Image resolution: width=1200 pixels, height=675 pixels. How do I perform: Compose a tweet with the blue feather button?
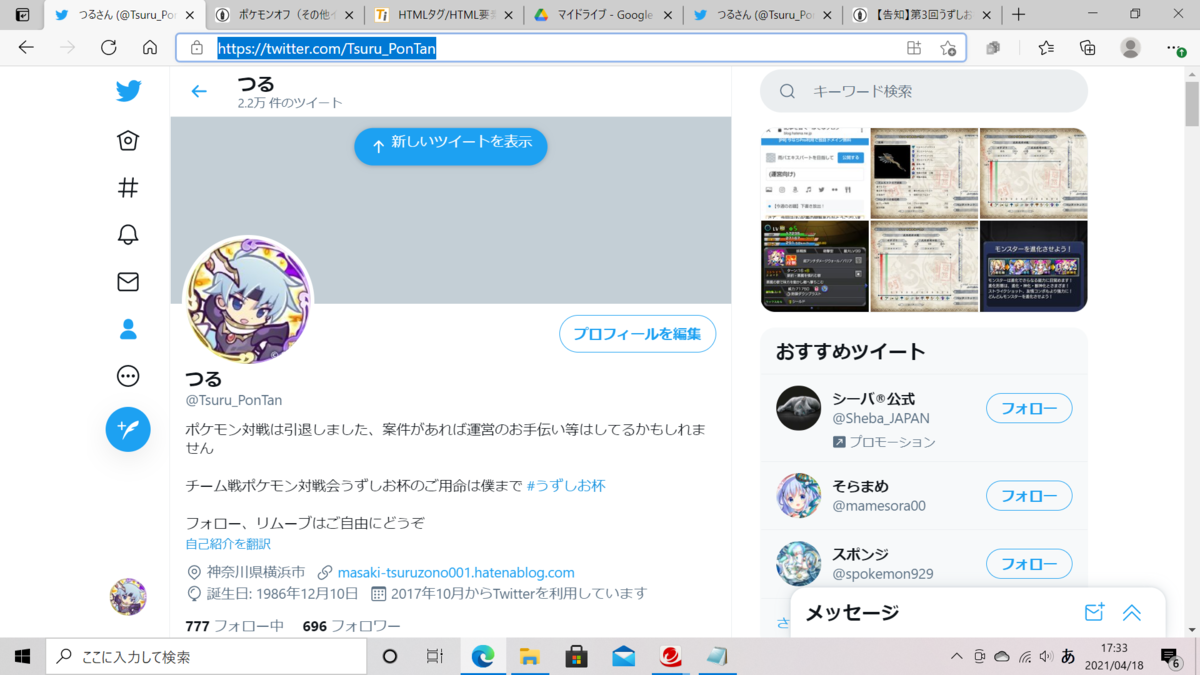tap(128, 429)
